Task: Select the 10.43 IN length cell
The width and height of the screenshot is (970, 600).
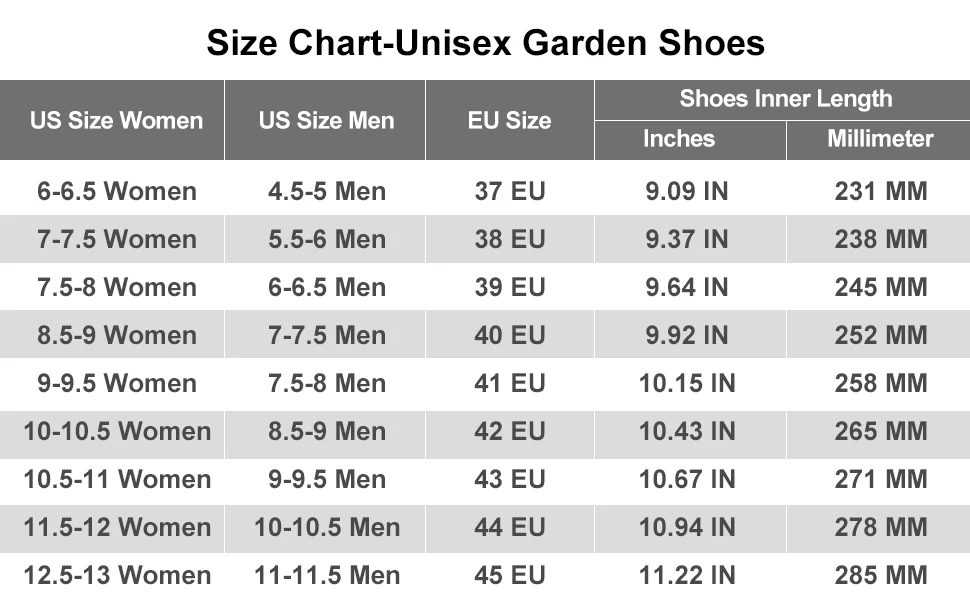Action: [x=686, y=431]
